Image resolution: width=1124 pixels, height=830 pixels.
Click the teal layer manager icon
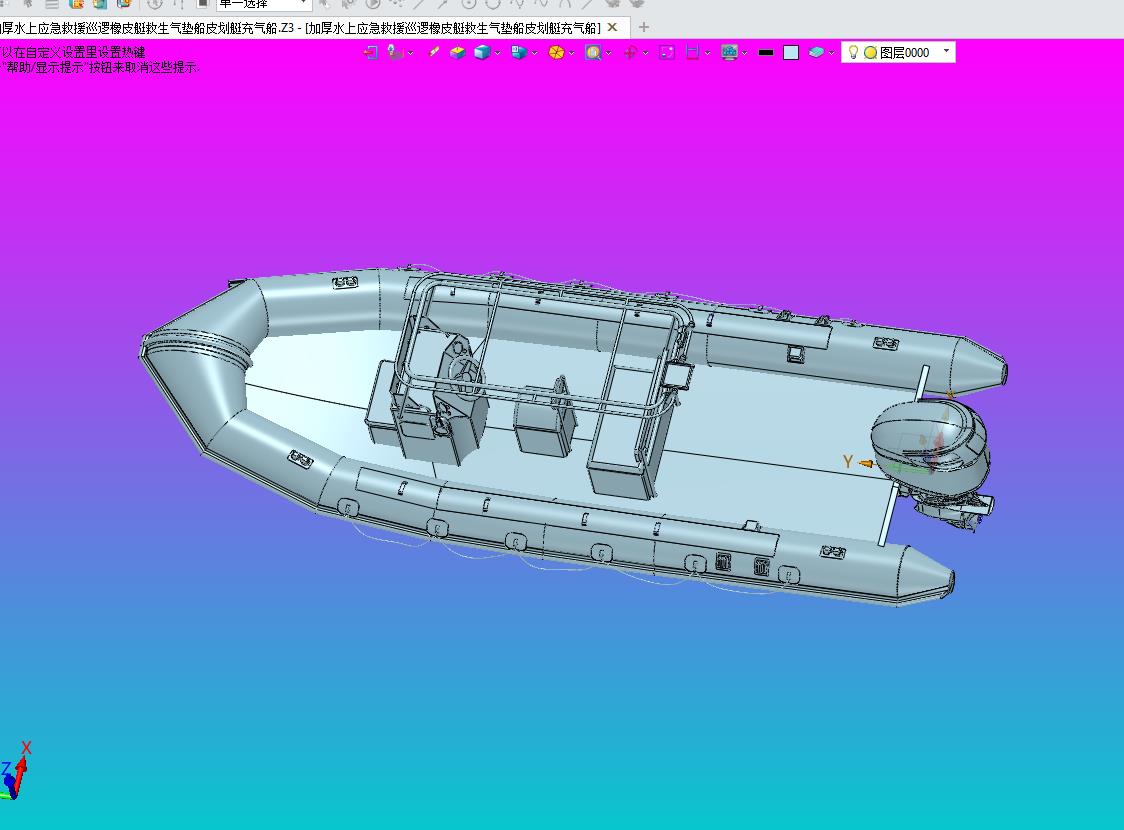pyautogui.click(x=816, y=52)
